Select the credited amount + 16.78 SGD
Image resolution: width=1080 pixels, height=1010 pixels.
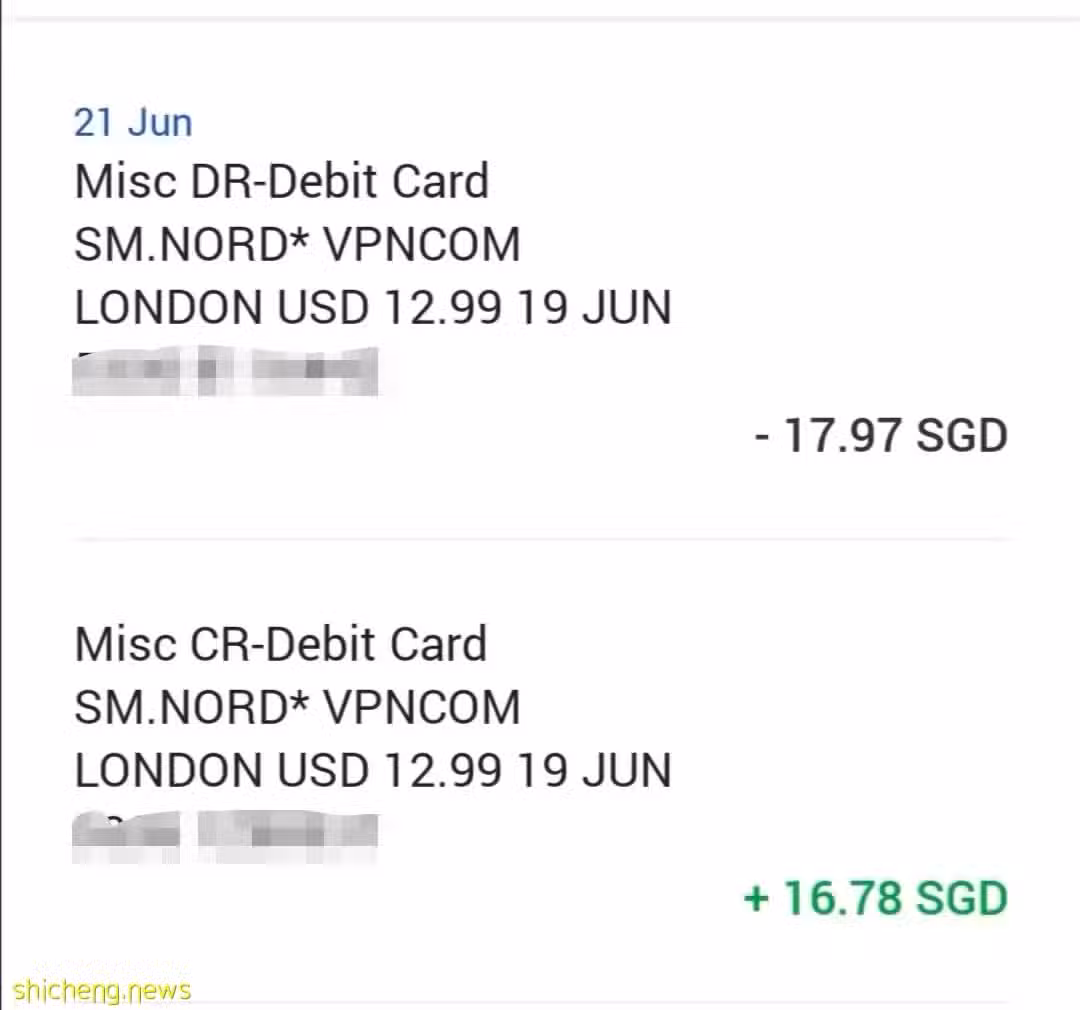click(x=876, y=898)
